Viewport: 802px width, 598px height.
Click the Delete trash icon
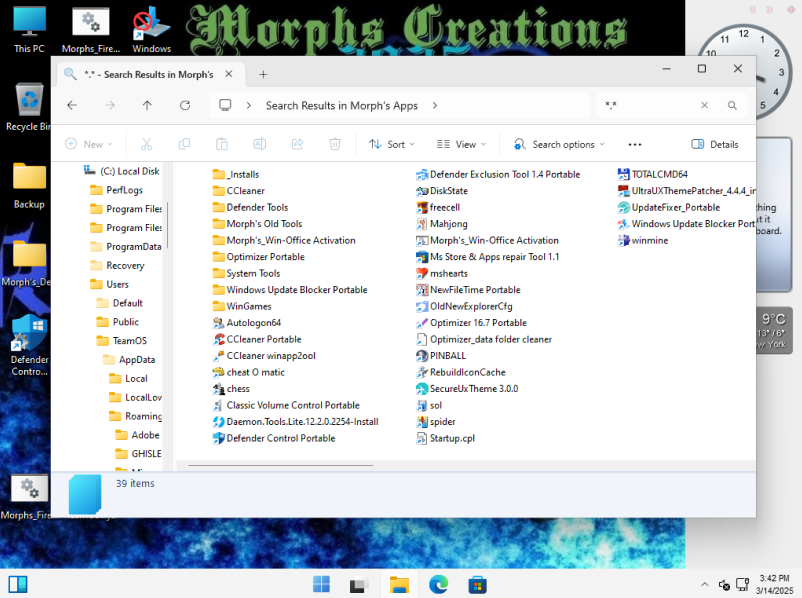click(x=335, y=144)
